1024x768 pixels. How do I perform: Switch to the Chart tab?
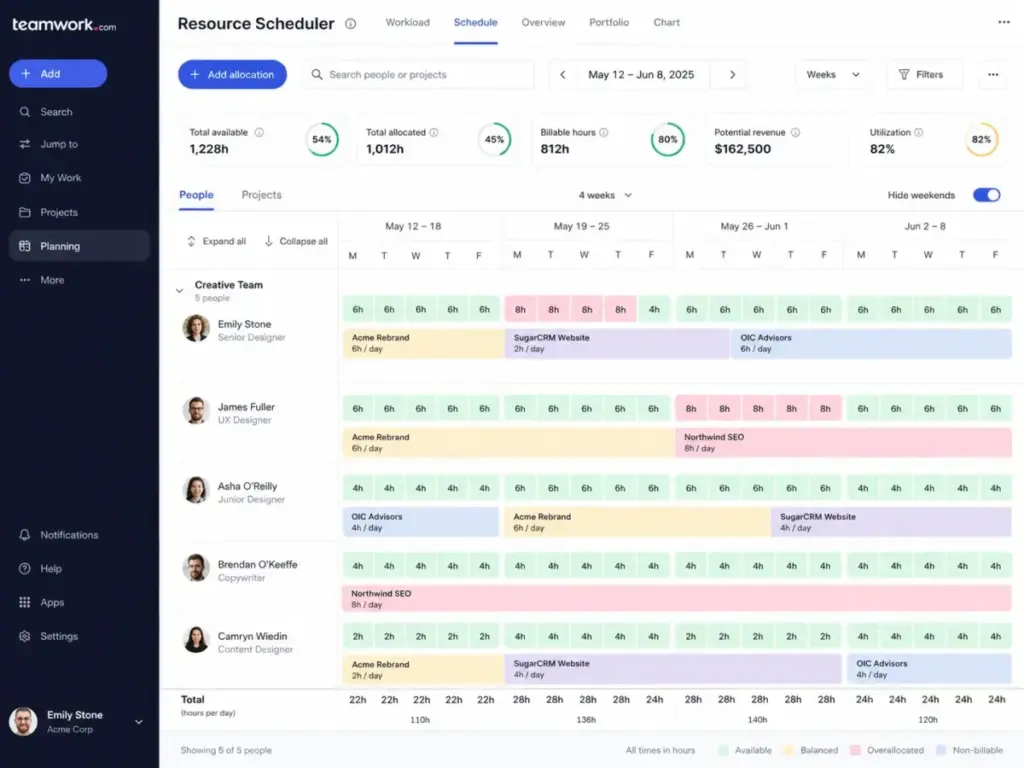coord(666,22)
